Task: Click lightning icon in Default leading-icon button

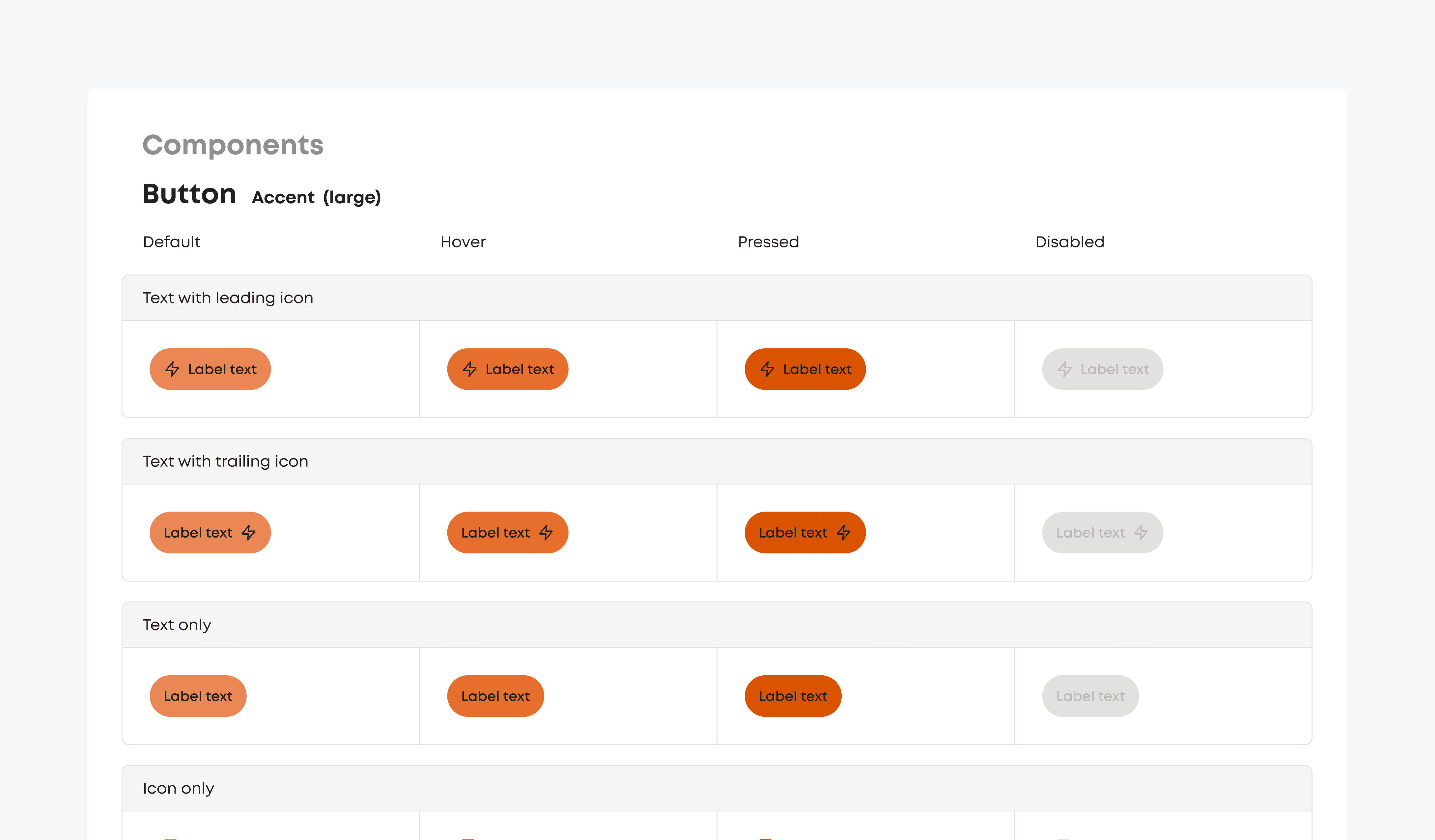Action: (x=172, y=369)
